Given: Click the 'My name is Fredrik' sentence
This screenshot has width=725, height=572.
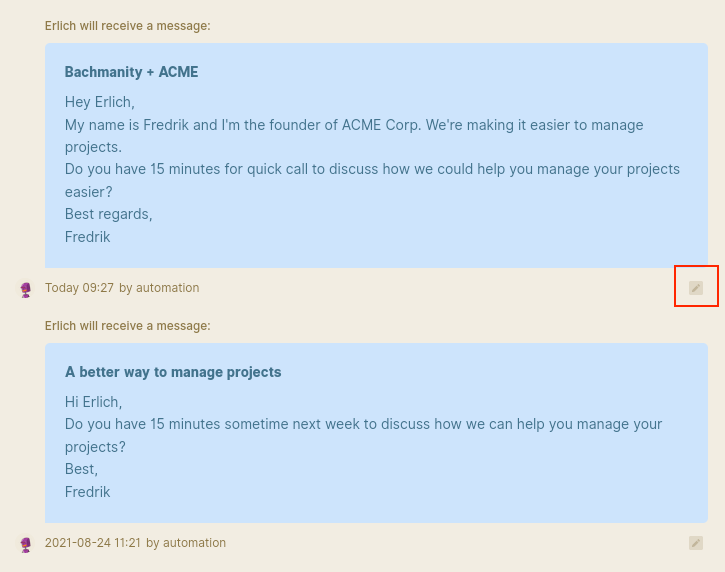Looking at the screenshot, I should [354, 136].
